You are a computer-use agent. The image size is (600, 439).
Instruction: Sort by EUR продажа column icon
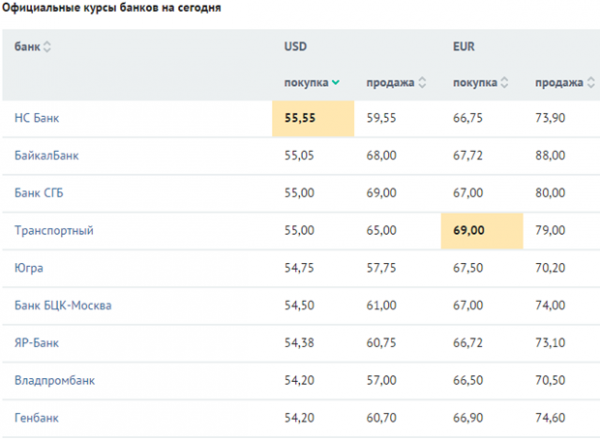(x=590, y=83)
